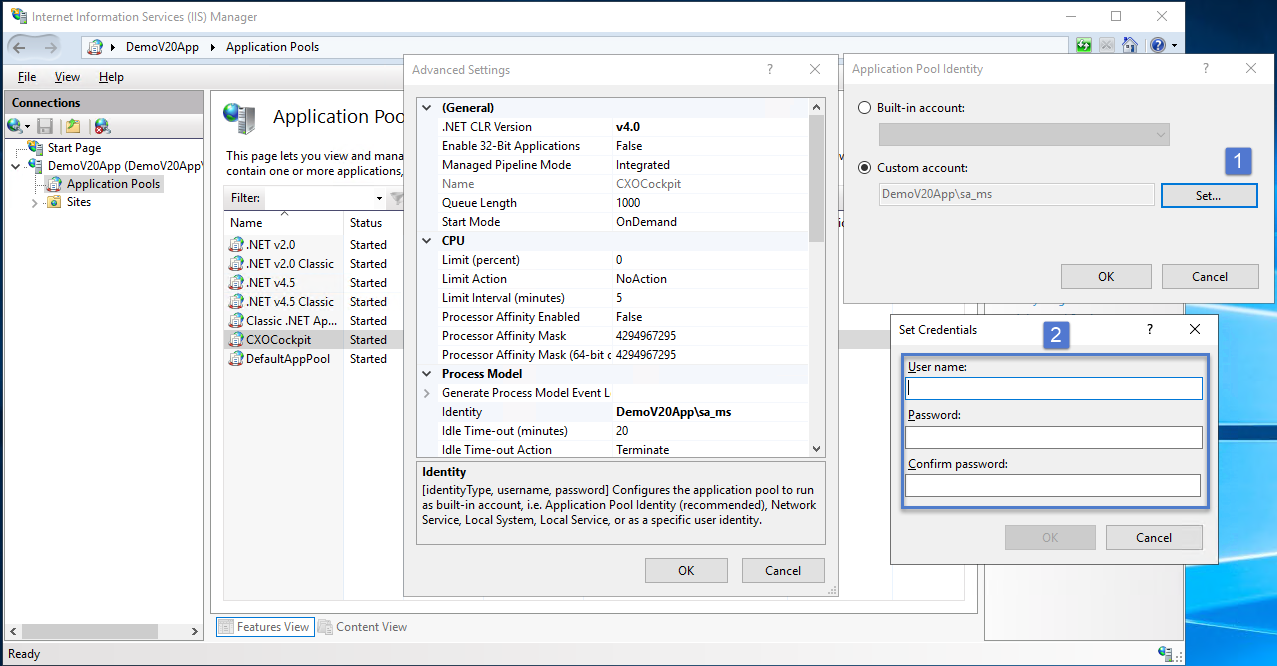The image size is (1277, 666).
Task: Click the Create New Connection globe icon
Action: (15, 126)
